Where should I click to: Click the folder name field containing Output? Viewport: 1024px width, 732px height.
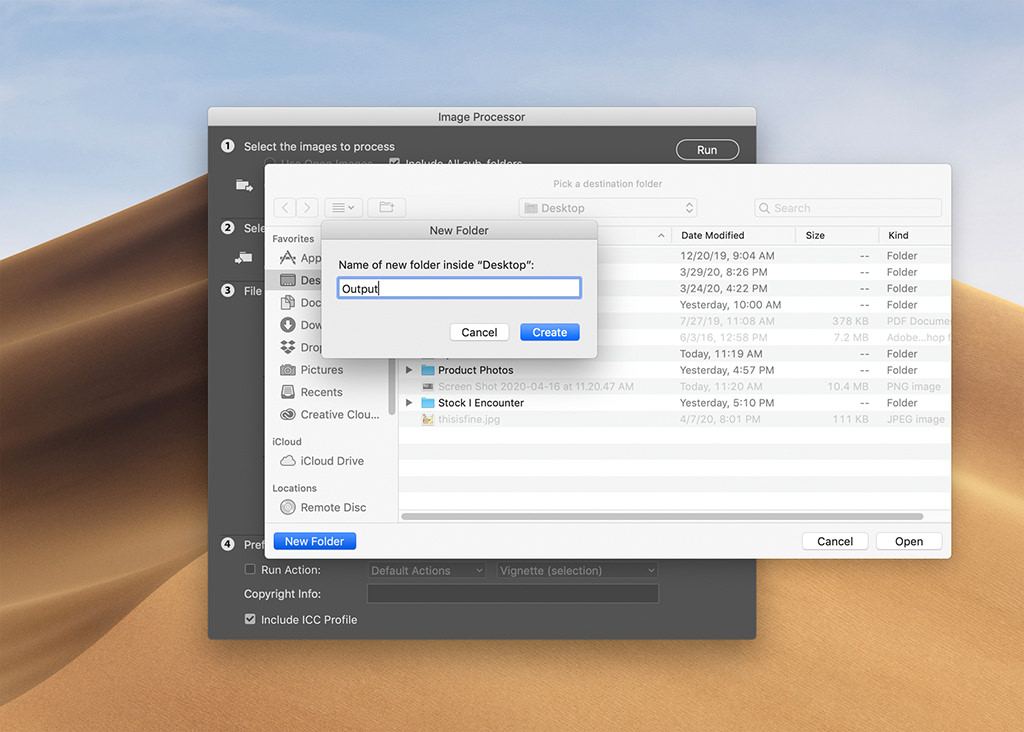(459, 288)
